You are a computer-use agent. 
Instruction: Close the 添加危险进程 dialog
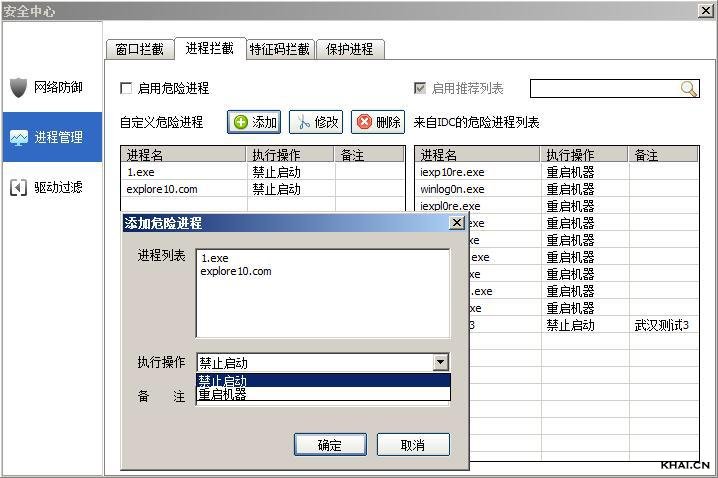point(457,223)
